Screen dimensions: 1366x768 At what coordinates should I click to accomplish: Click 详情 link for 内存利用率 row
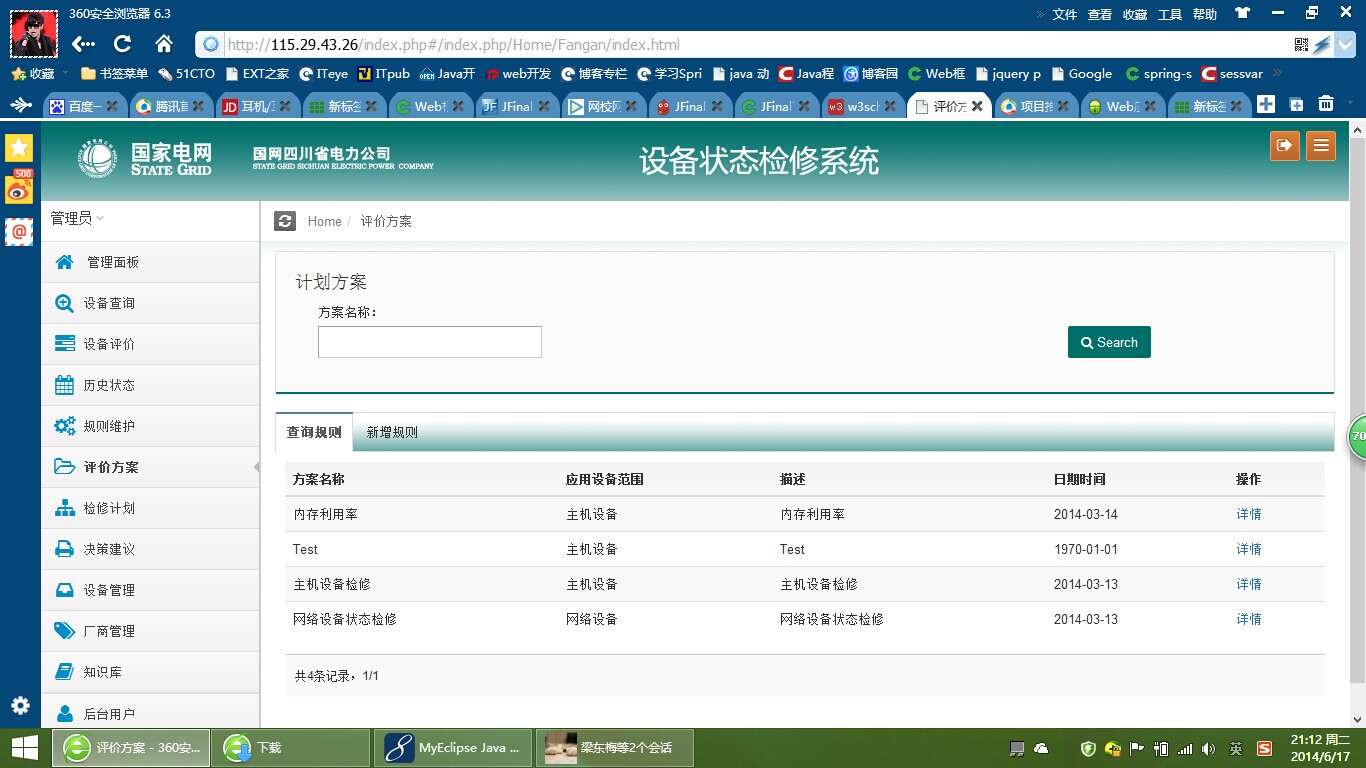tap(1249, 514)
